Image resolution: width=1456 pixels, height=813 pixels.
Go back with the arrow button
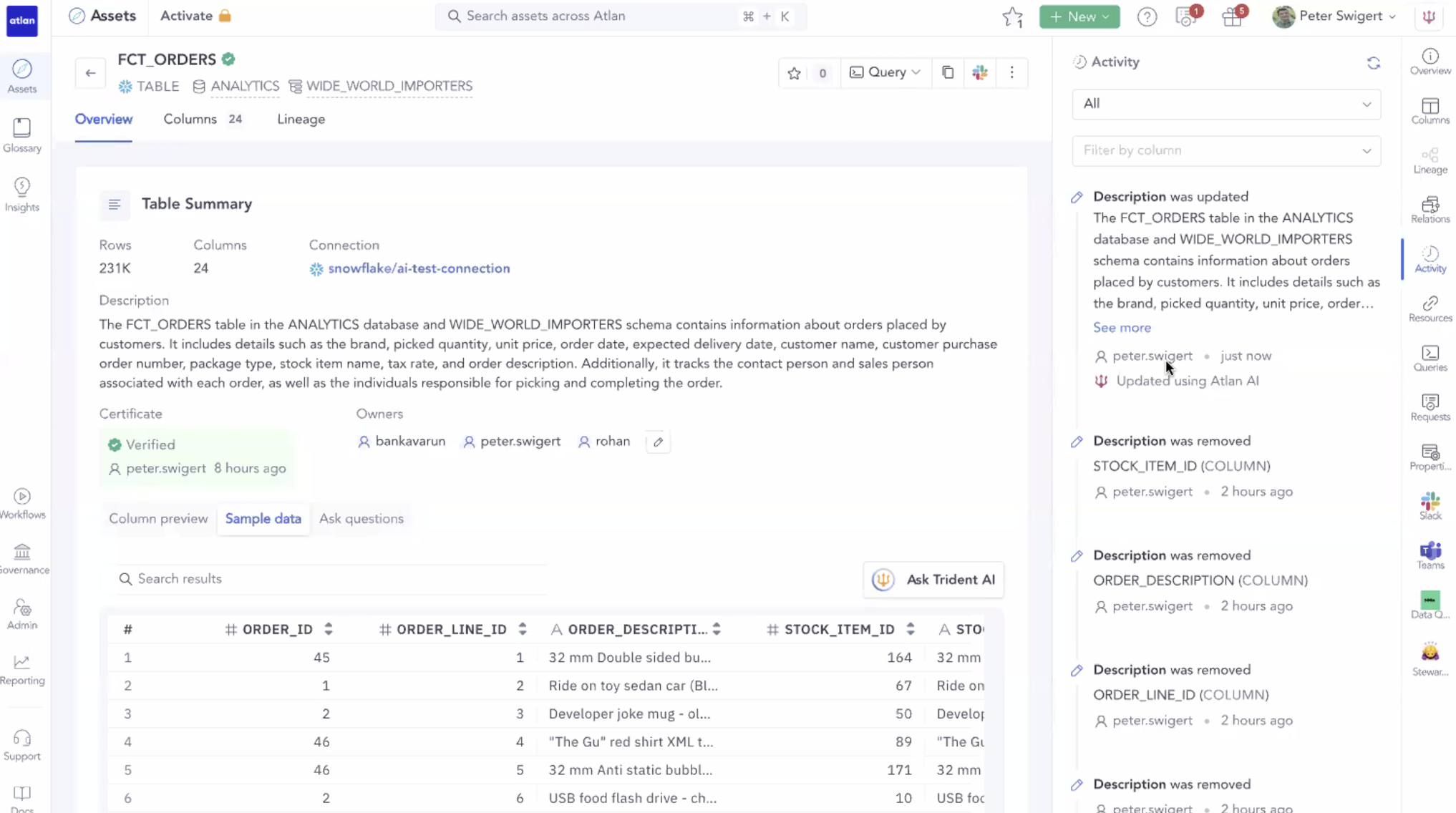(90, 73)
